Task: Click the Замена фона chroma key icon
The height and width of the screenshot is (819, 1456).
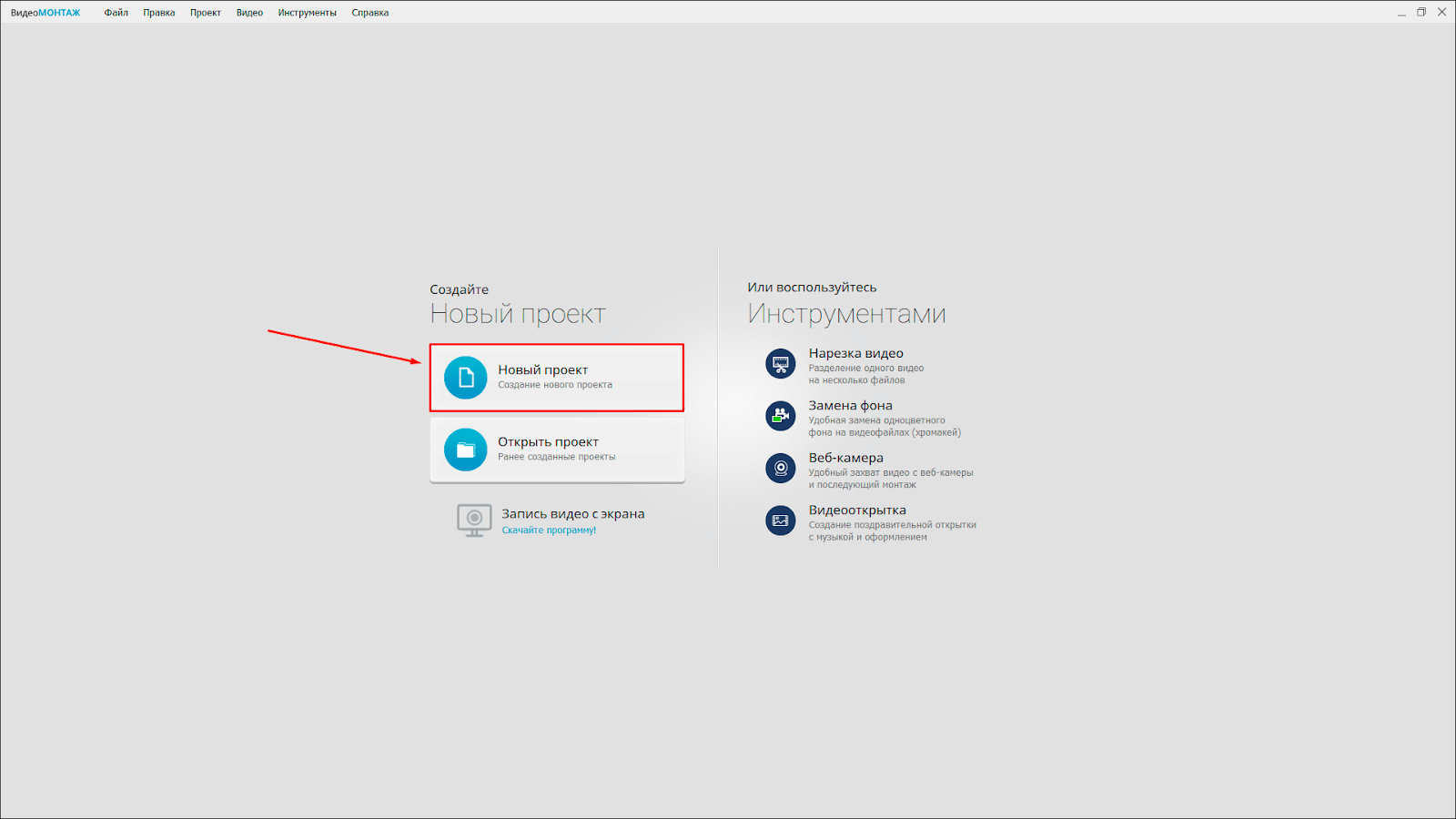Action: coord(781,416)
